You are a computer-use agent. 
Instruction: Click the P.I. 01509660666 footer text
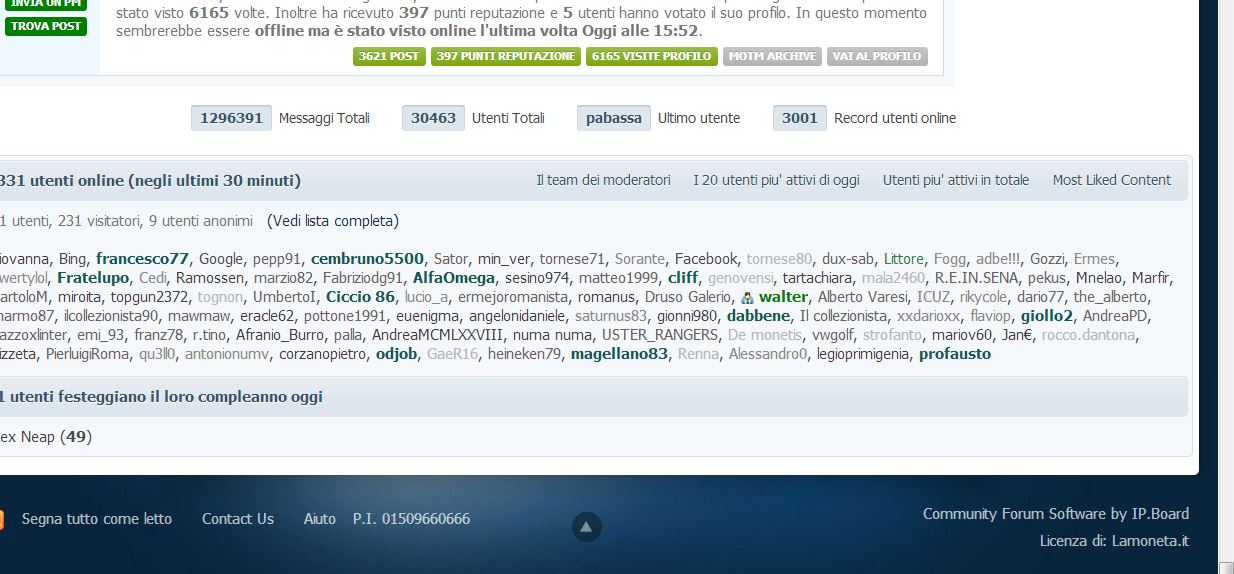(x=411, y=519)
